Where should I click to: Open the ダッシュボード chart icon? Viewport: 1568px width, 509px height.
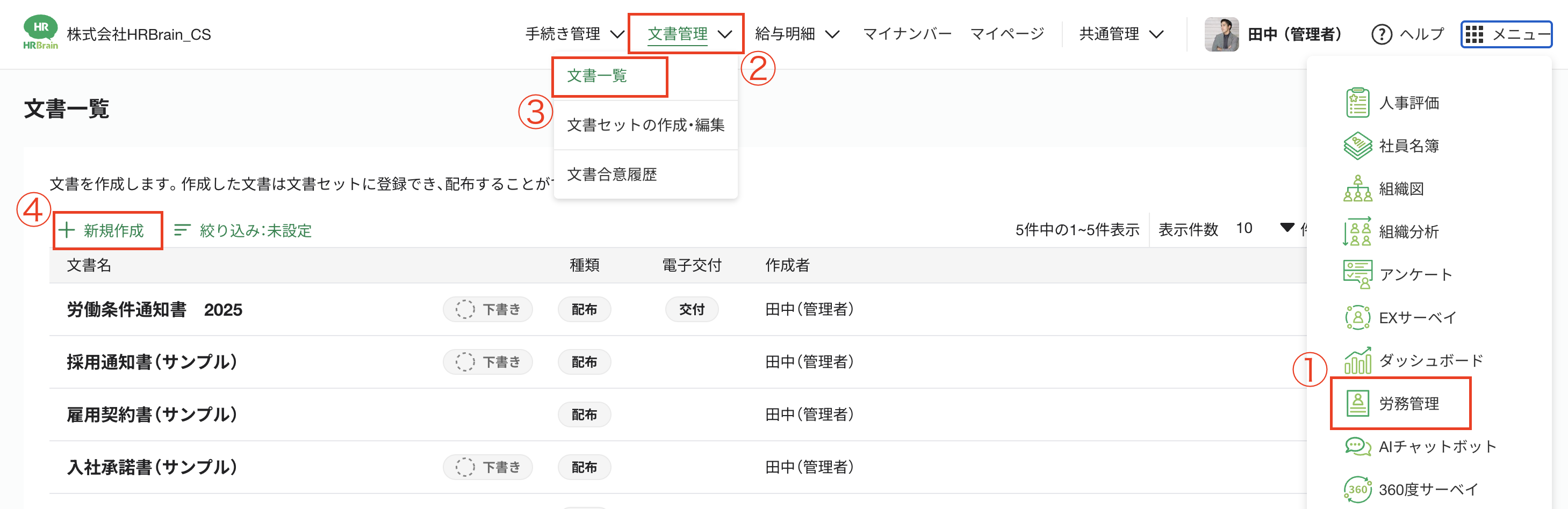click(x=1357, y=361)
